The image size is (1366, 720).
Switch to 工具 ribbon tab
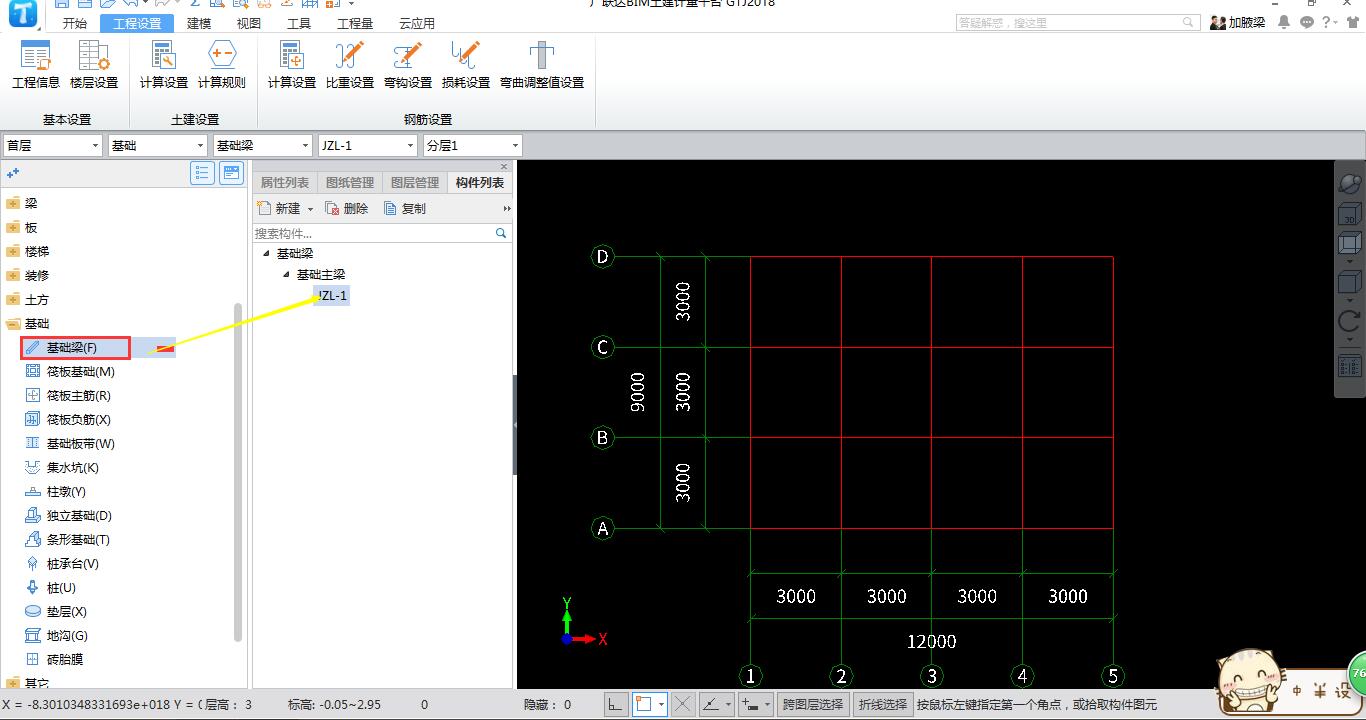299,23
